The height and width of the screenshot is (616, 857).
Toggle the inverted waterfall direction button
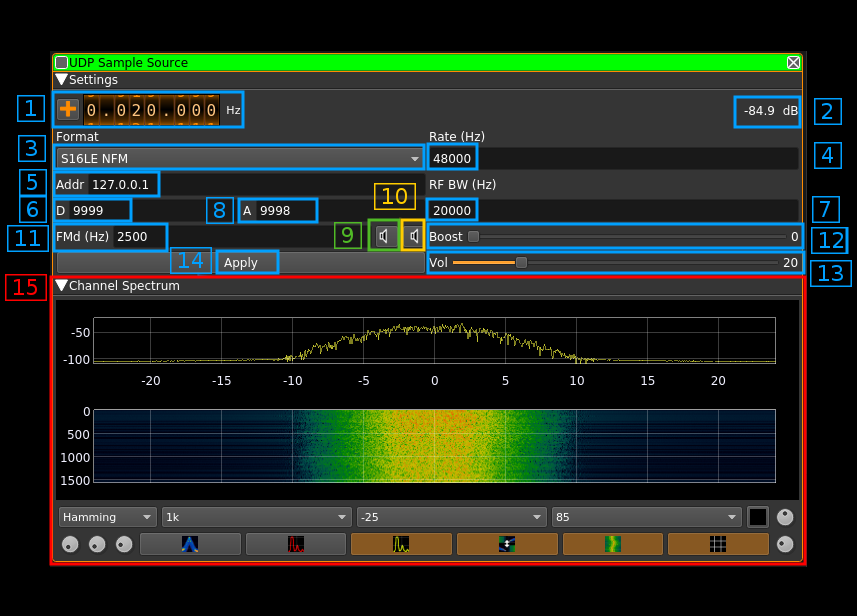click(507, 544)
